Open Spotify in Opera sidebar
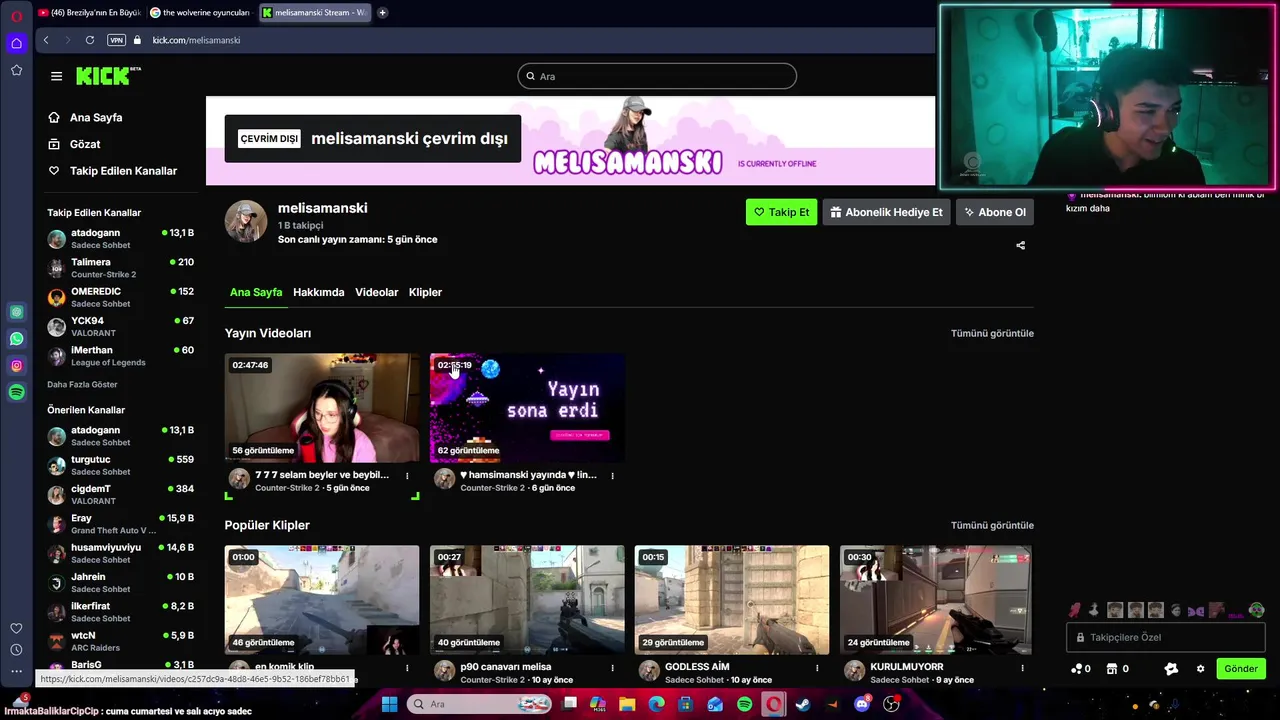This screenshot has width=1280, height=720. tap(16, 393)
